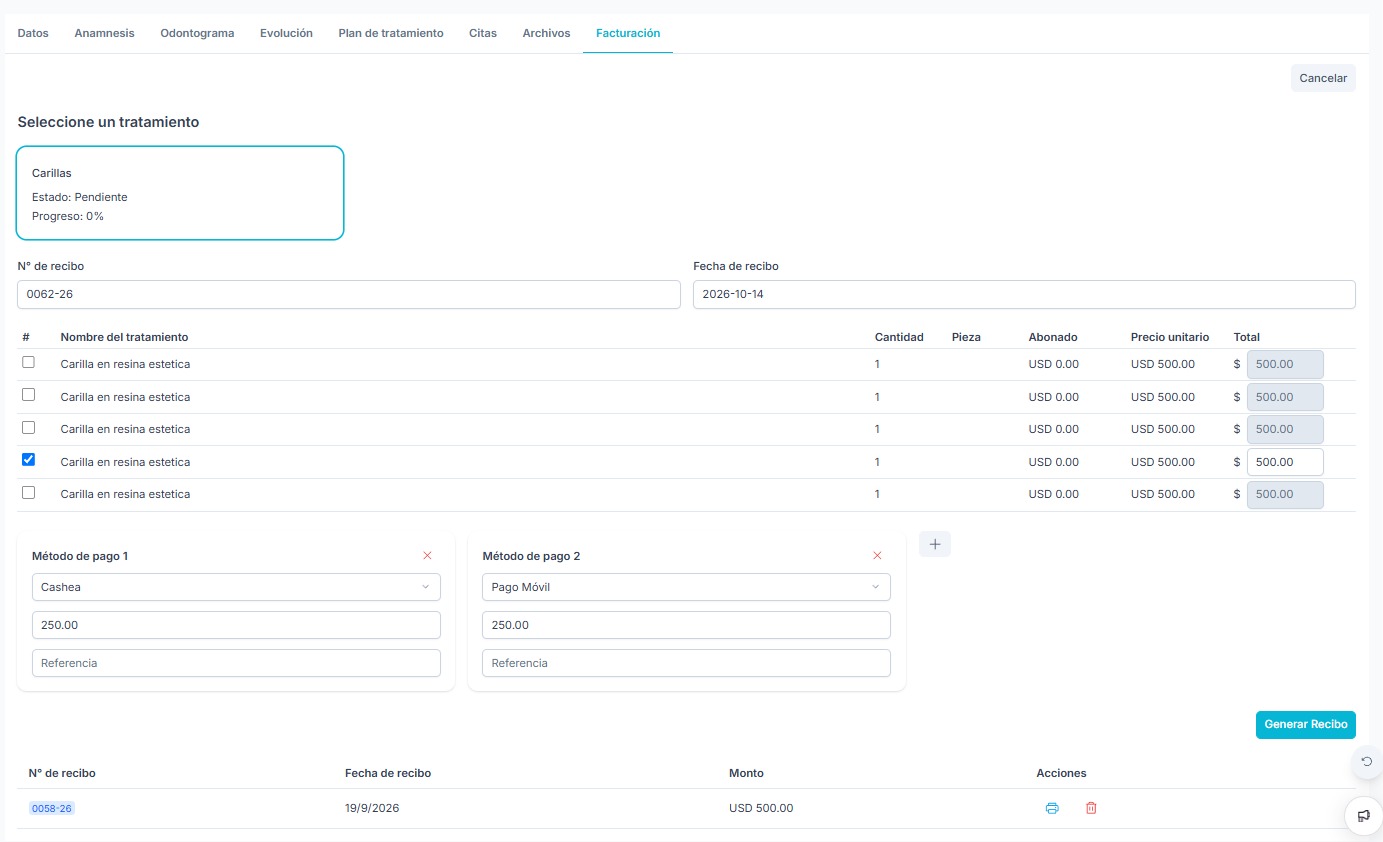This screenshot has width=1383, height=842.
Task: Go to the Odontograma tab
Action: pyautogui.click(x=197, y=33)
